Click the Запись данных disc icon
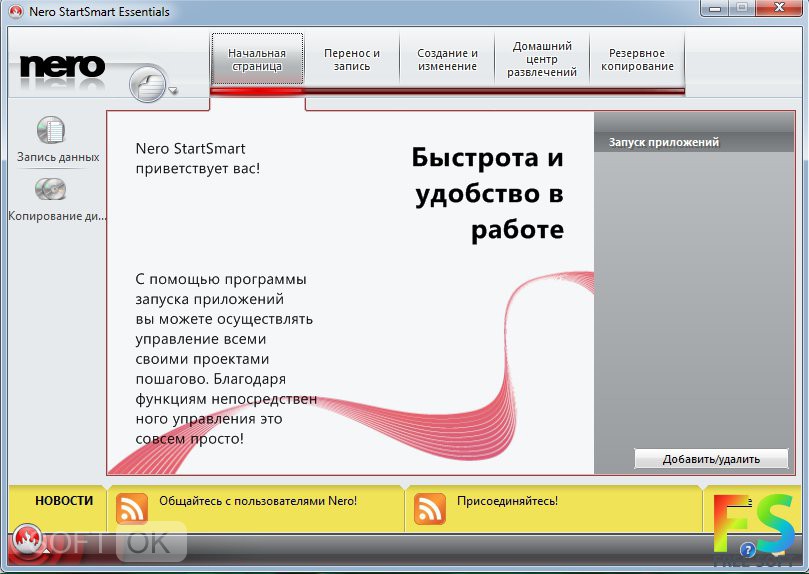The width and height of the screenshot is (809, 574). click(x=51, y=129)
